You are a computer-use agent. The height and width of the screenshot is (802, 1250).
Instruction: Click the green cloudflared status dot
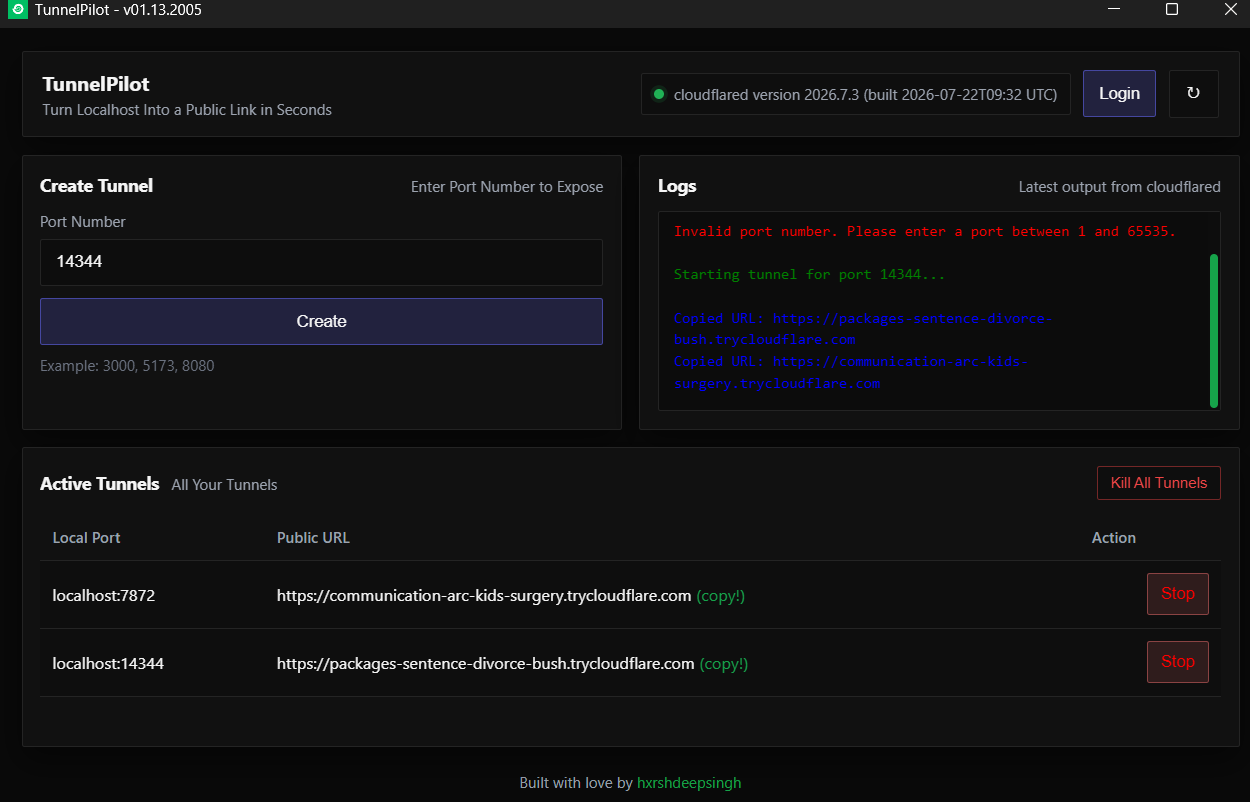659,94
